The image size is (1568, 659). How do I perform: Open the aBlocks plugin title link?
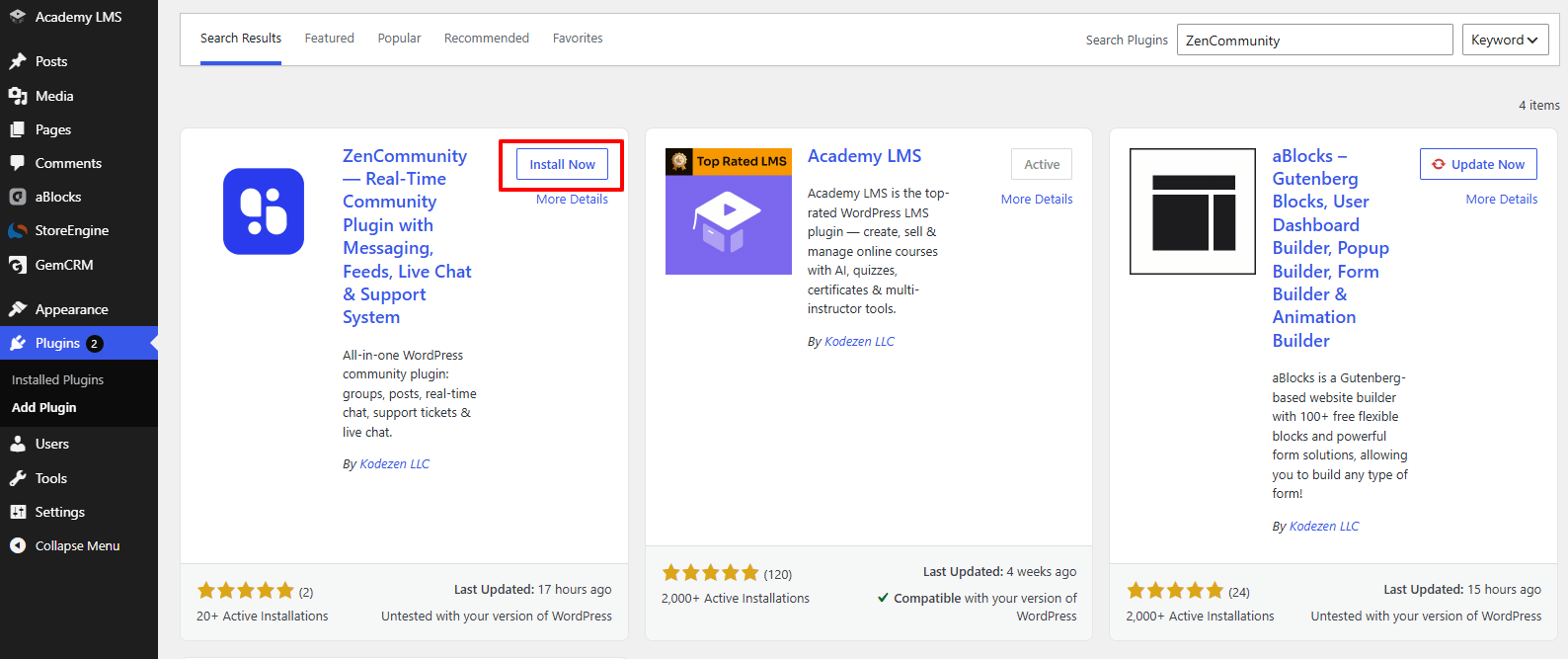pyautogui.click(x=1330, y=248)
